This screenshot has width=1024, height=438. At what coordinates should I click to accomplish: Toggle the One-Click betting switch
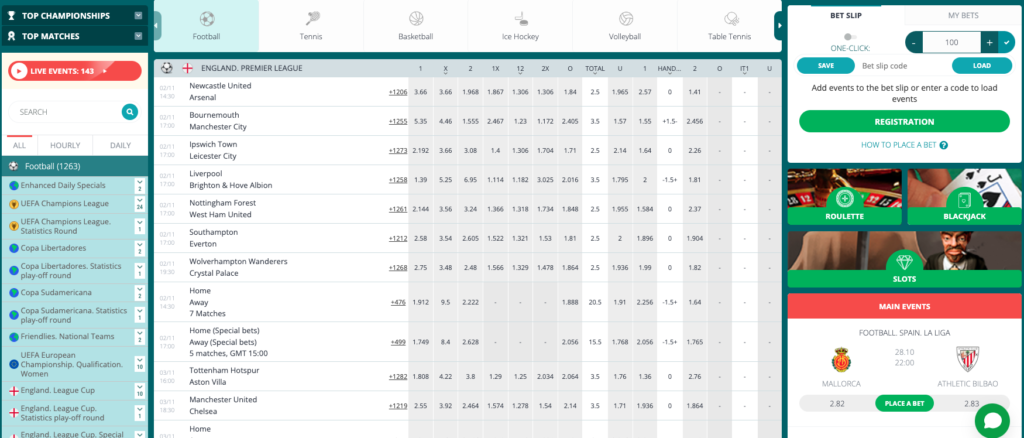850,37
